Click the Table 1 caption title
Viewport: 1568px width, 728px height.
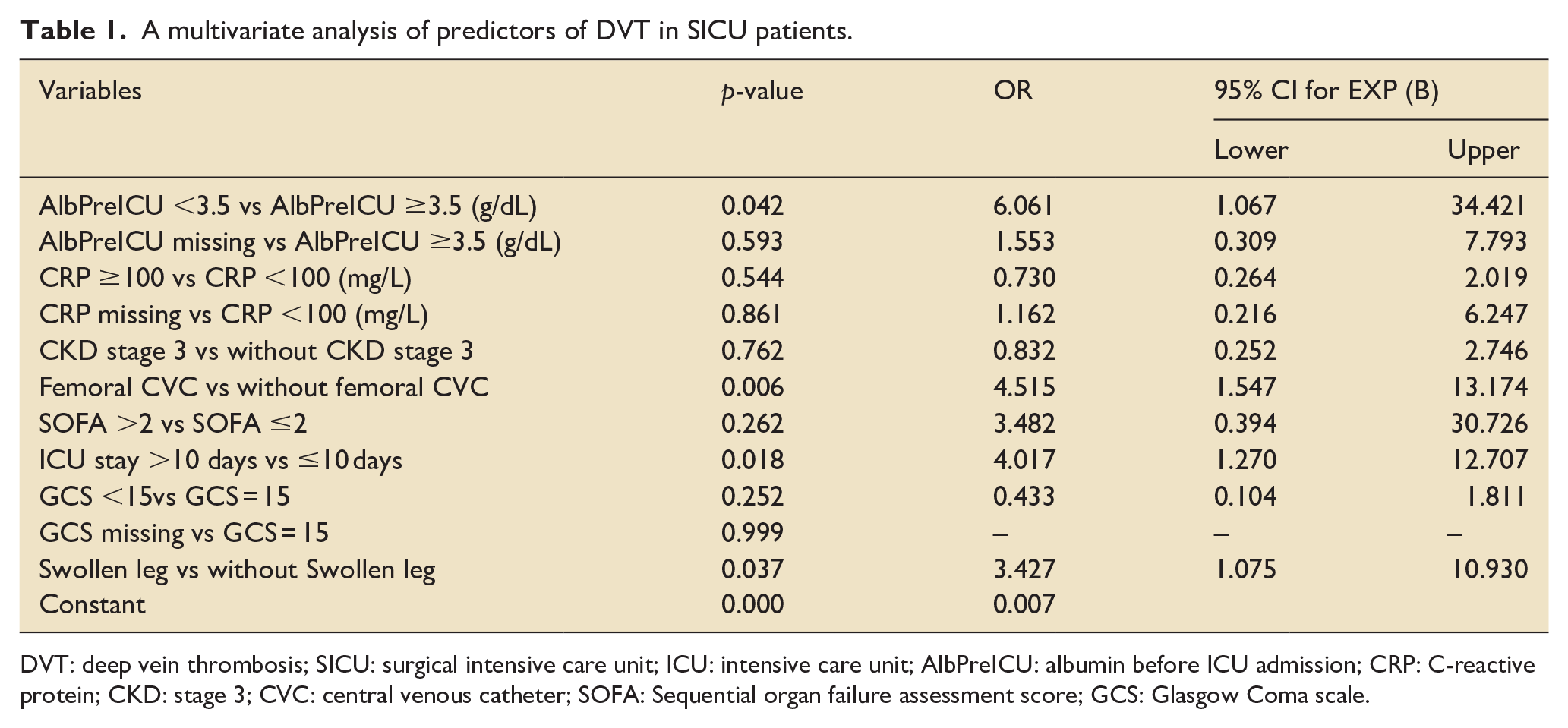[x=437, y=30]
